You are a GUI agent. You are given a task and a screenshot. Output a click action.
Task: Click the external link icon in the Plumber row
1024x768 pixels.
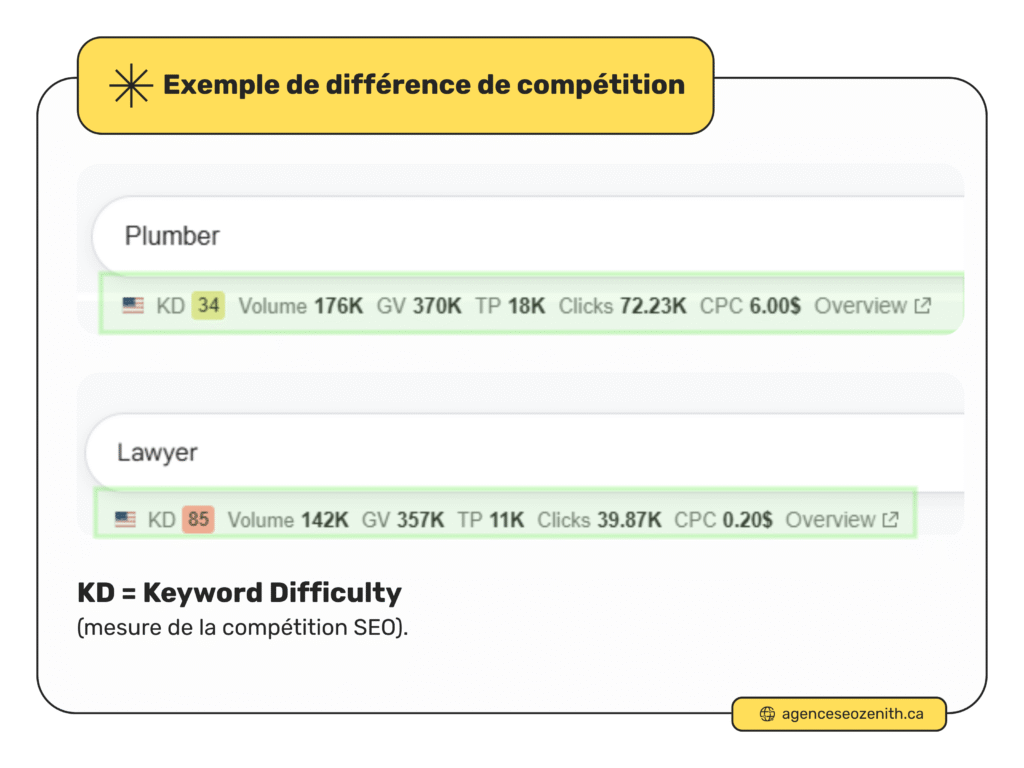tap(922, 306)
